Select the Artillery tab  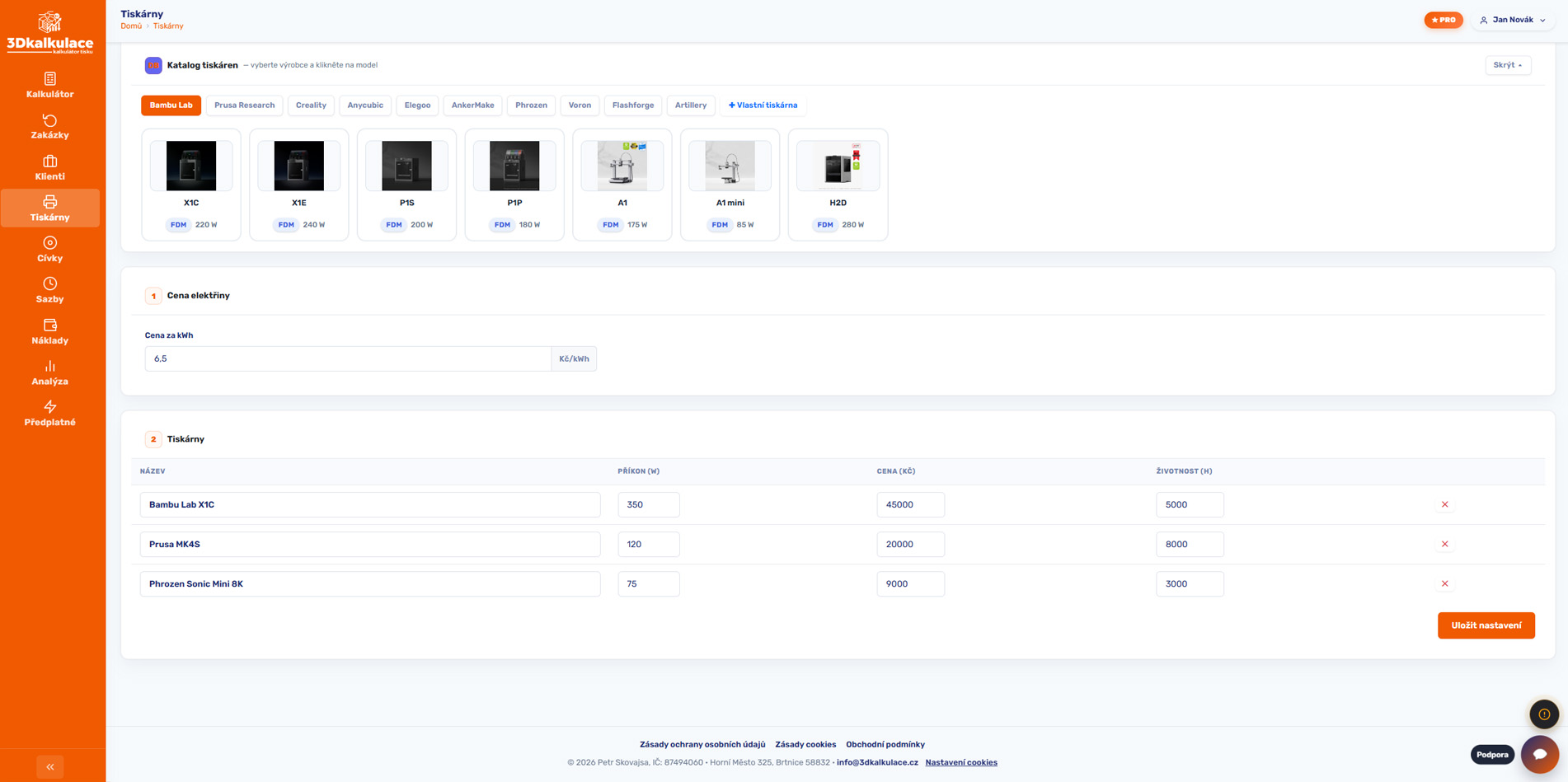tap(691, 105)
